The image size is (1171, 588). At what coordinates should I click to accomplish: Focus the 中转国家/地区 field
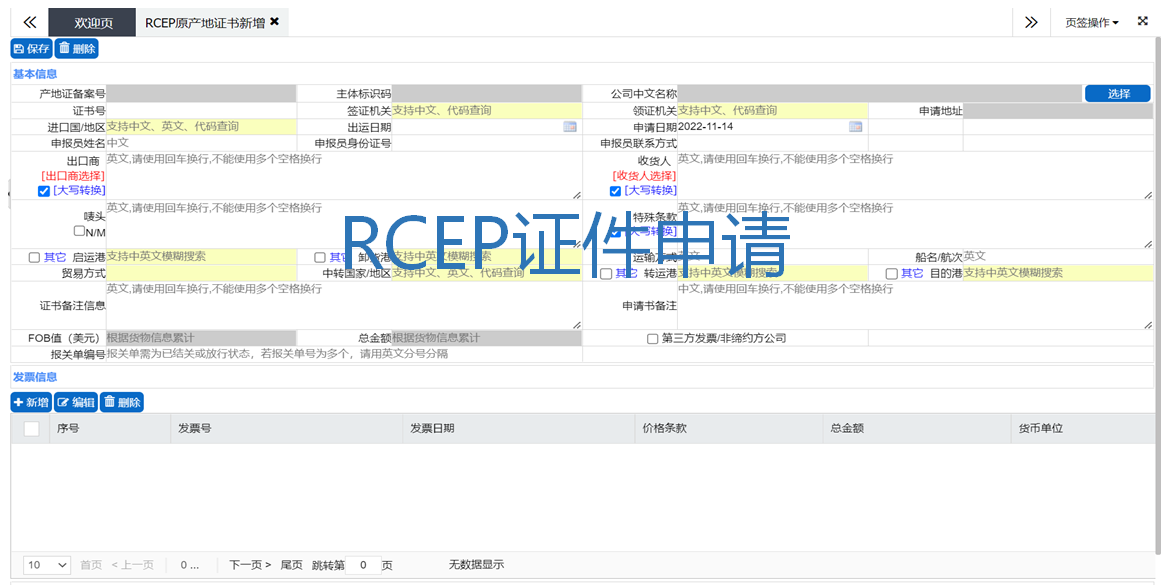(486, 273)
